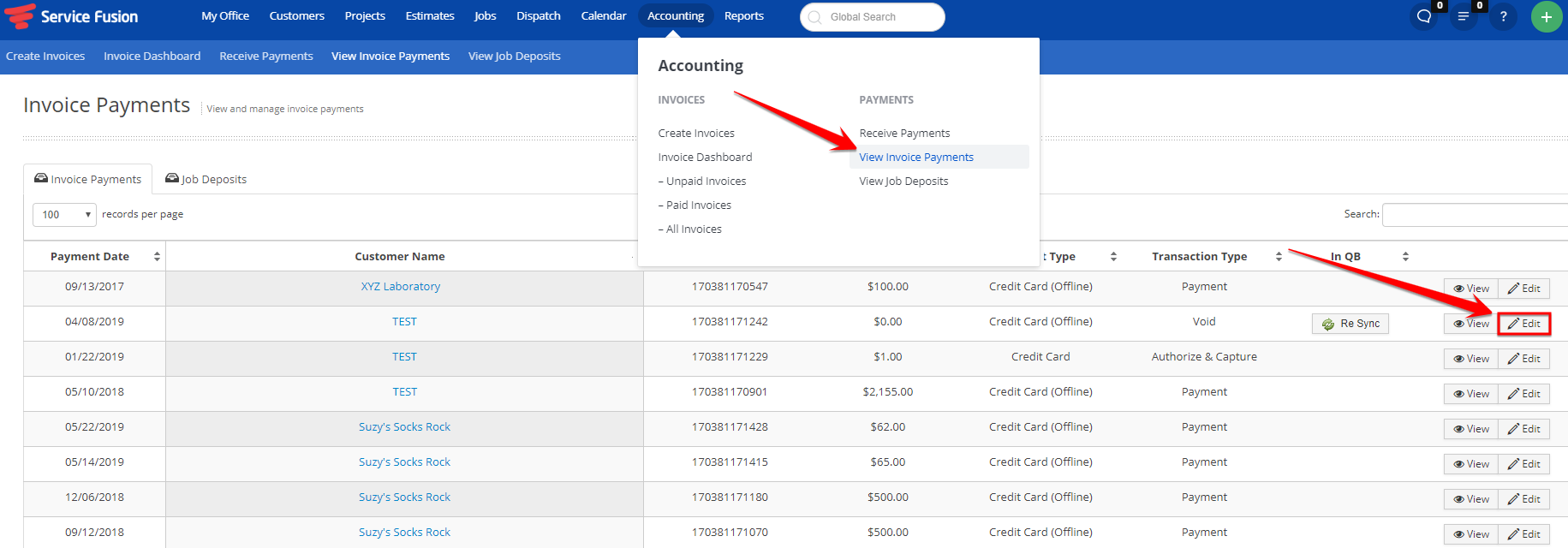Click the question mark help icon
1568x548 pixels.
pyautogui.click(x=1503, y=16)
